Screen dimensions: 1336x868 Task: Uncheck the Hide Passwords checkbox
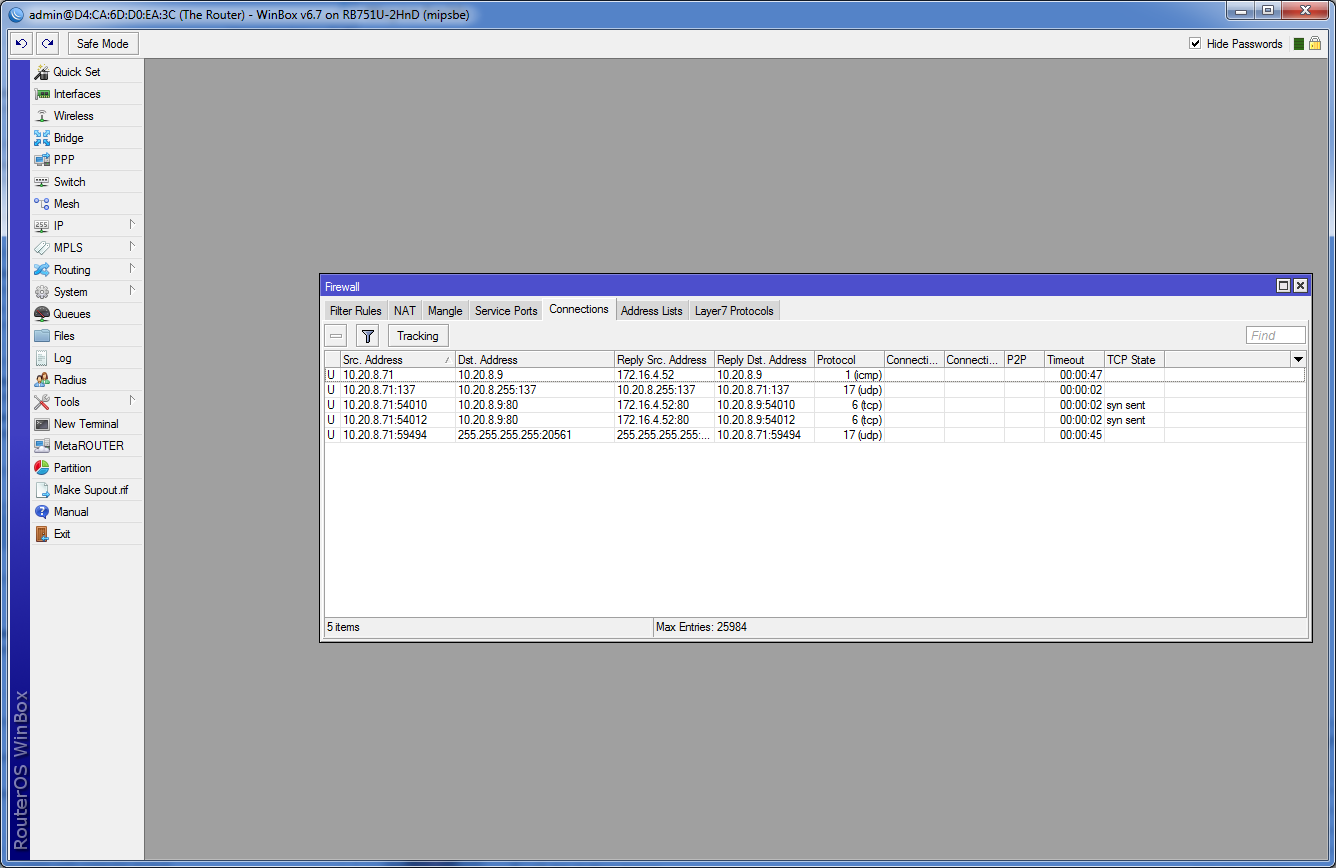coord(1196,43)
